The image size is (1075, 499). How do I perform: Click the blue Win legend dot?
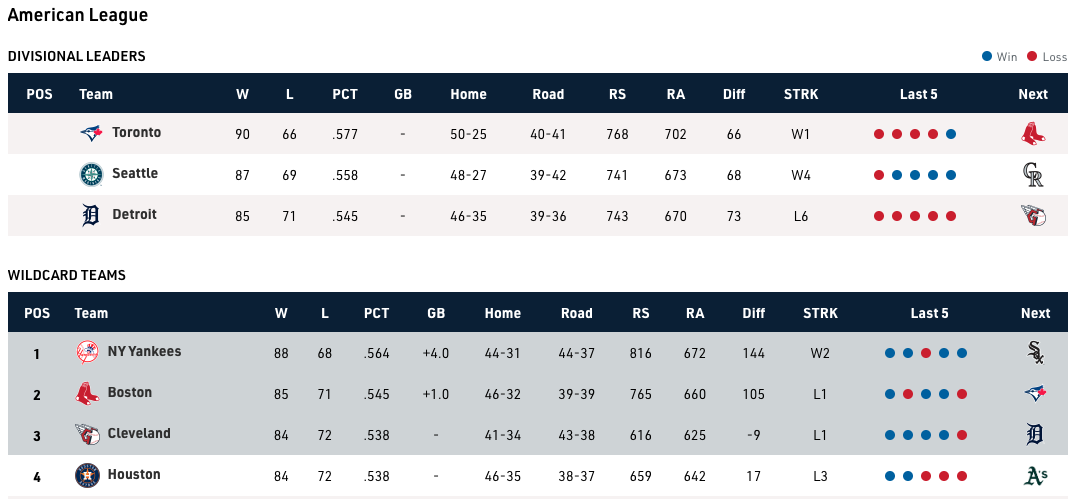pyautogui.click(x=987, y=57)
